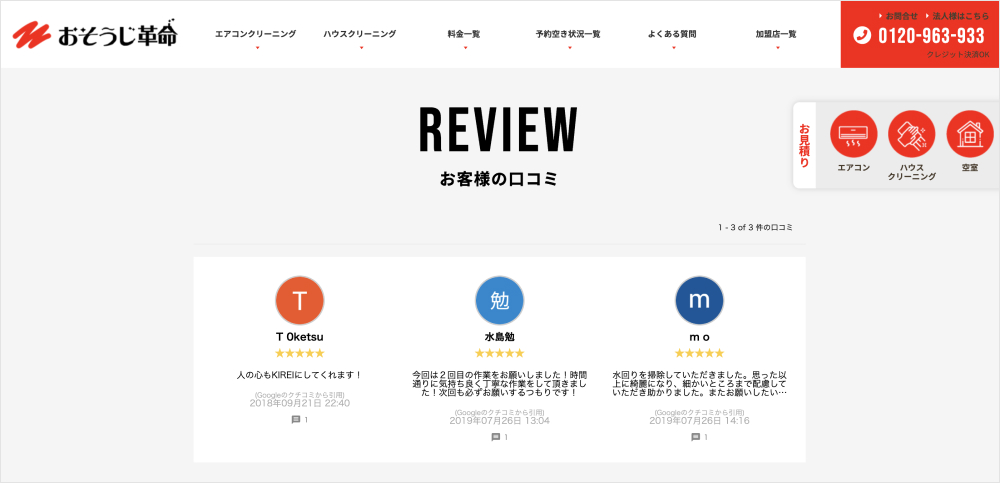Click date 2018年09月21日 22:40
The height and width of the screenshot is (483, 1000).
click(300, 403)
